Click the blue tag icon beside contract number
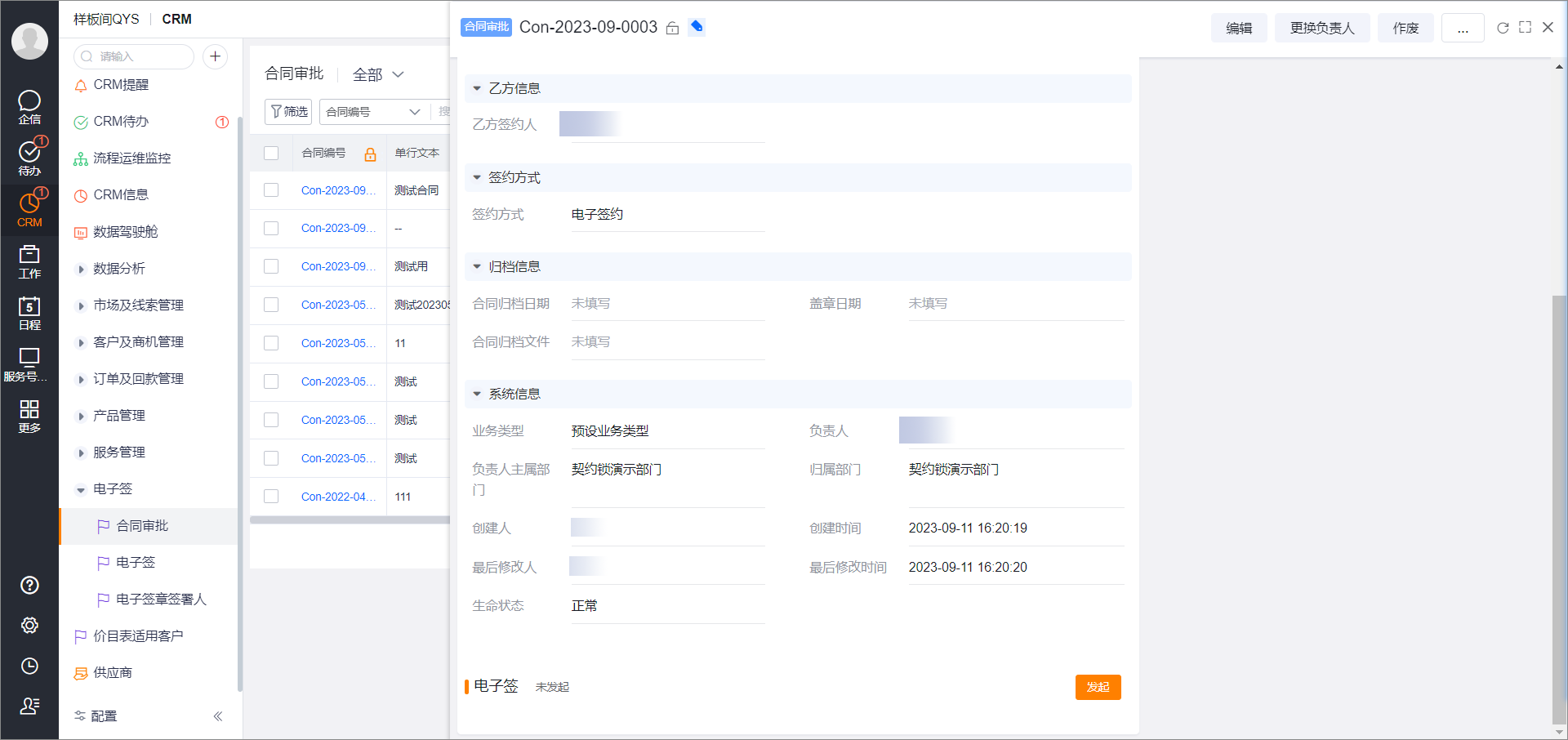1568x740 pixels. coord(697,27)
